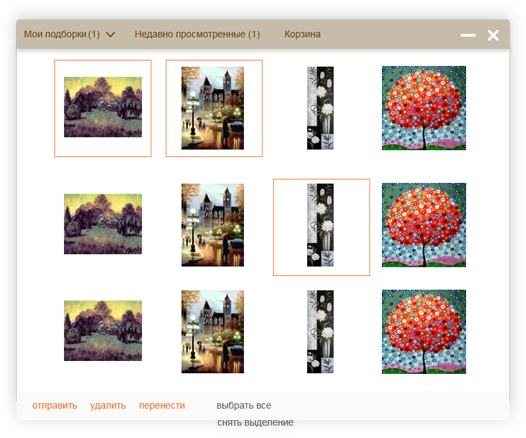Click the перенести link
Viewport: 526px width, 438px height.
(162, 405)
